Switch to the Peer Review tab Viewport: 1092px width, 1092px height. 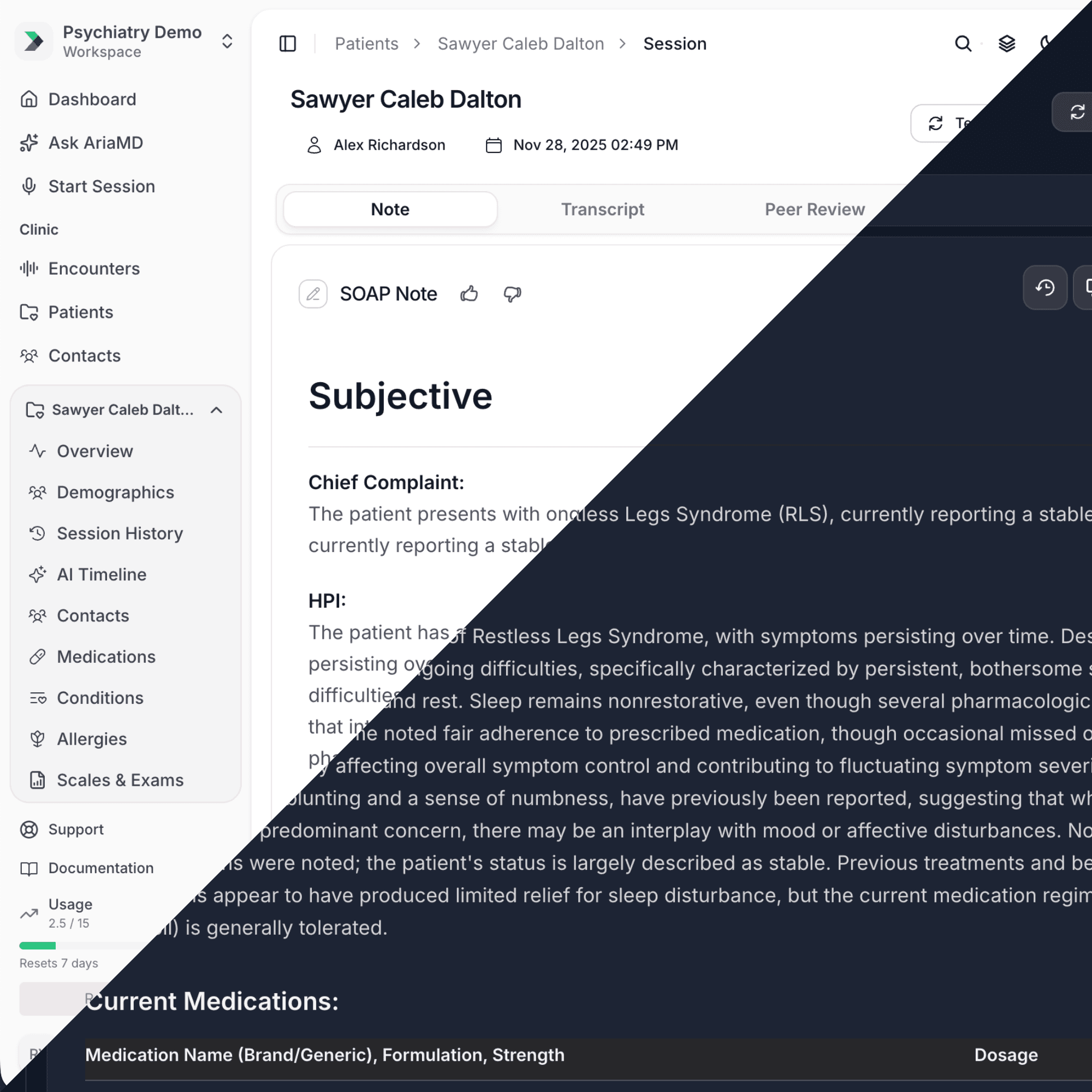(x=814, y=210)
